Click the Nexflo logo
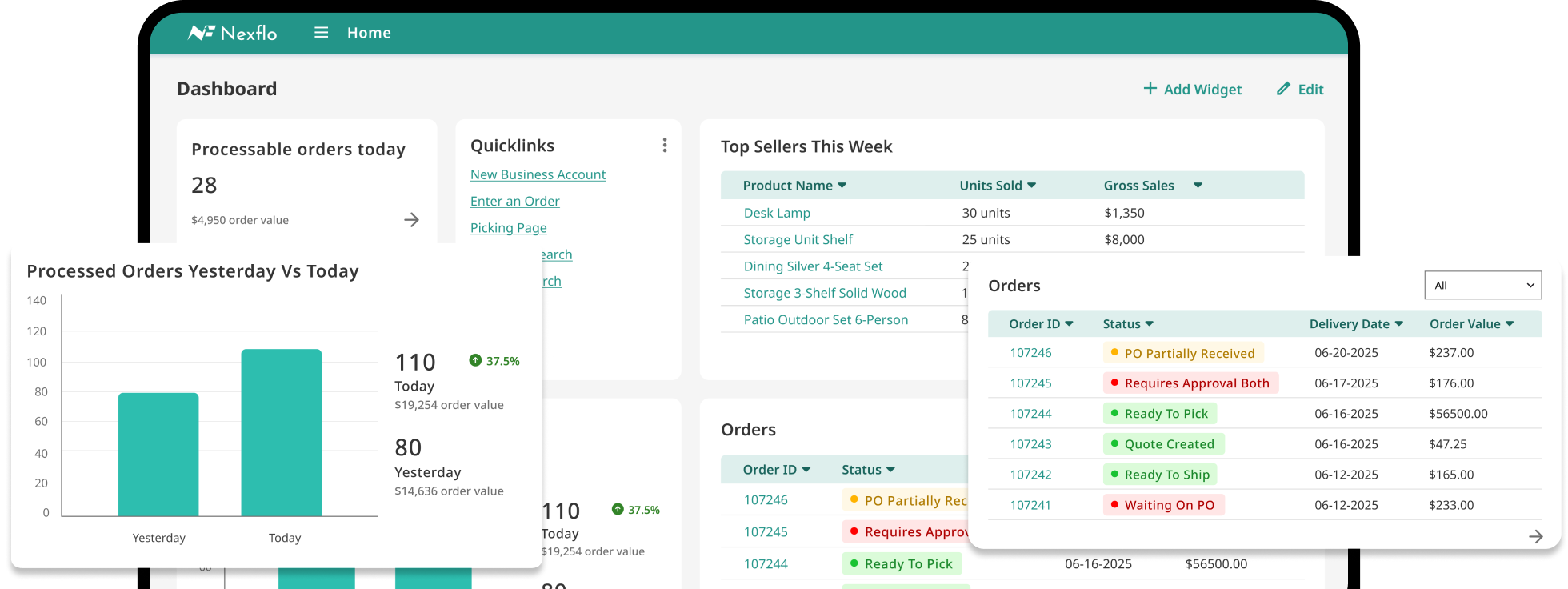1568x589 pixels. click(232, 33)
